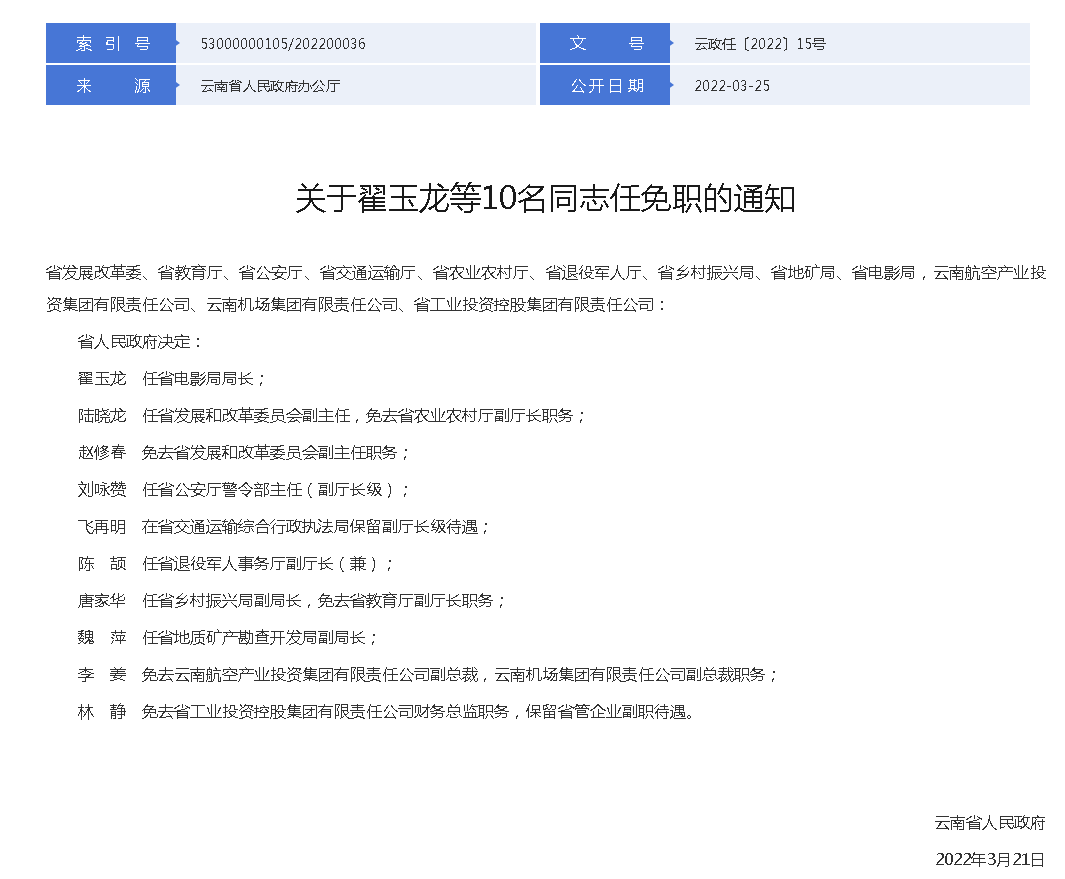Click the 公开日期 header label
The height and width of the screenshot is (879, 1065).
tap(606, 86)
